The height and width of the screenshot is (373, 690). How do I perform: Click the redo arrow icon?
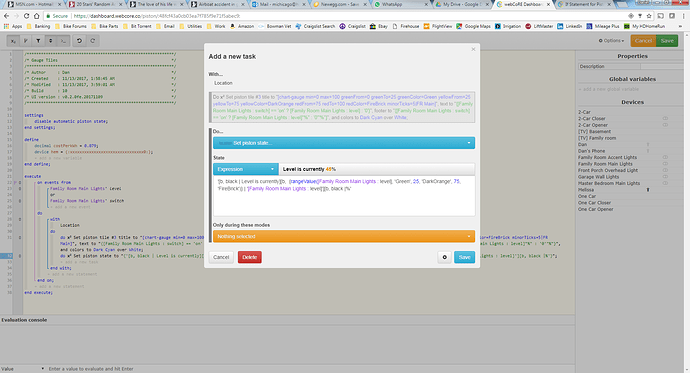click(92, 41)
